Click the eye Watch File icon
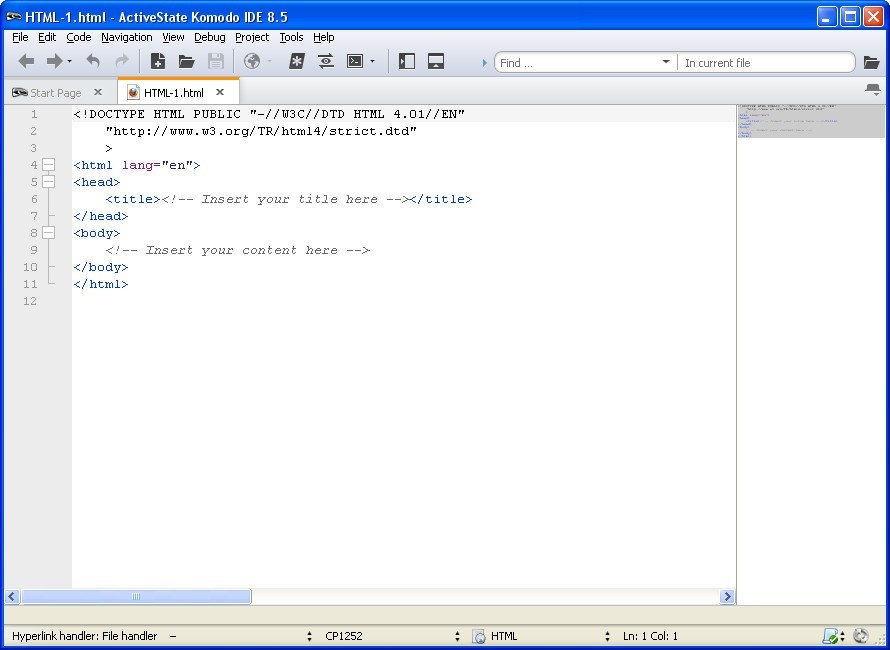890x650 pixels. tap(326, 61)
